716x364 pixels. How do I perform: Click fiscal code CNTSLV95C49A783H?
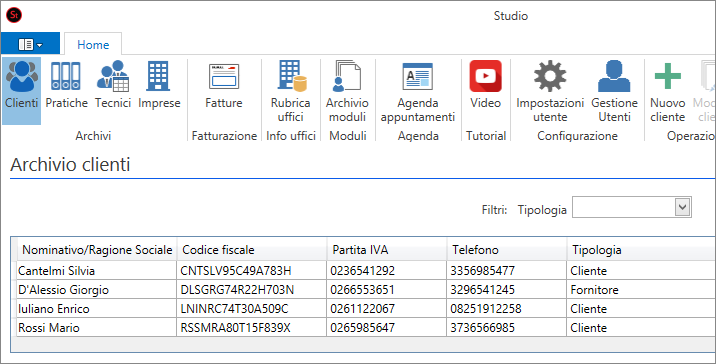click(236, 271)
